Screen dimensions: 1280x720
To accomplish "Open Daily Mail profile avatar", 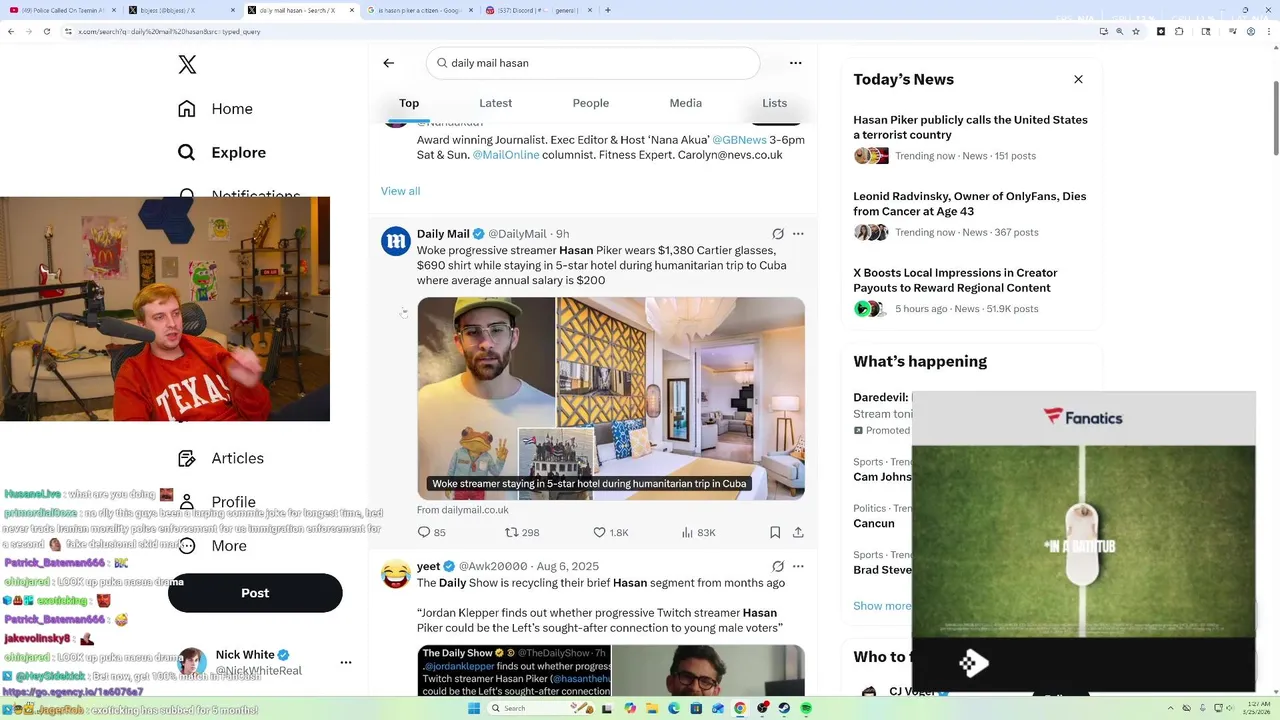I will click(x=396, y=241).
